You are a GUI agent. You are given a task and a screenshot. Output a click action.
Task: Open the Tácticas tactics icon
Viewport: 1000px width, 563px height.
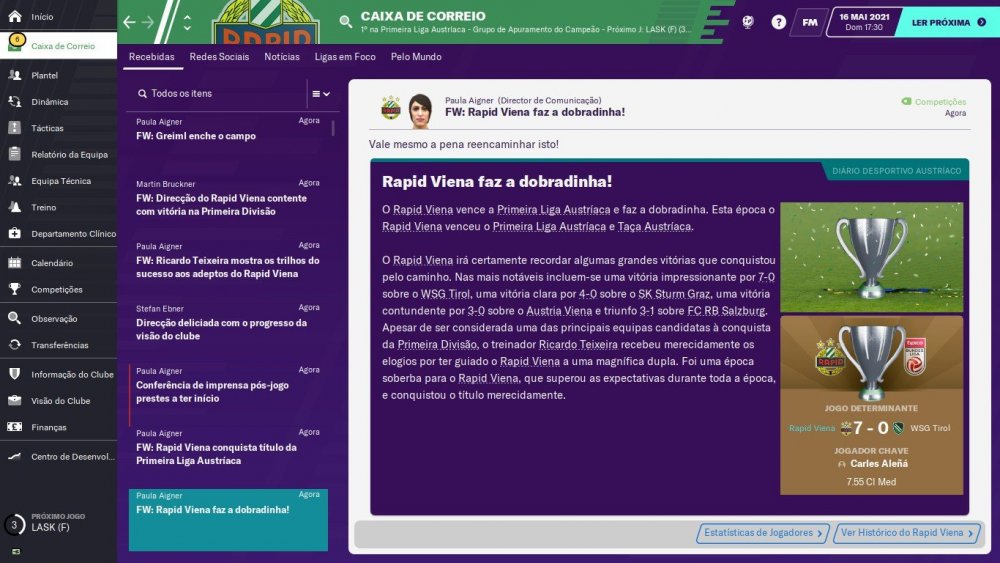14,128
